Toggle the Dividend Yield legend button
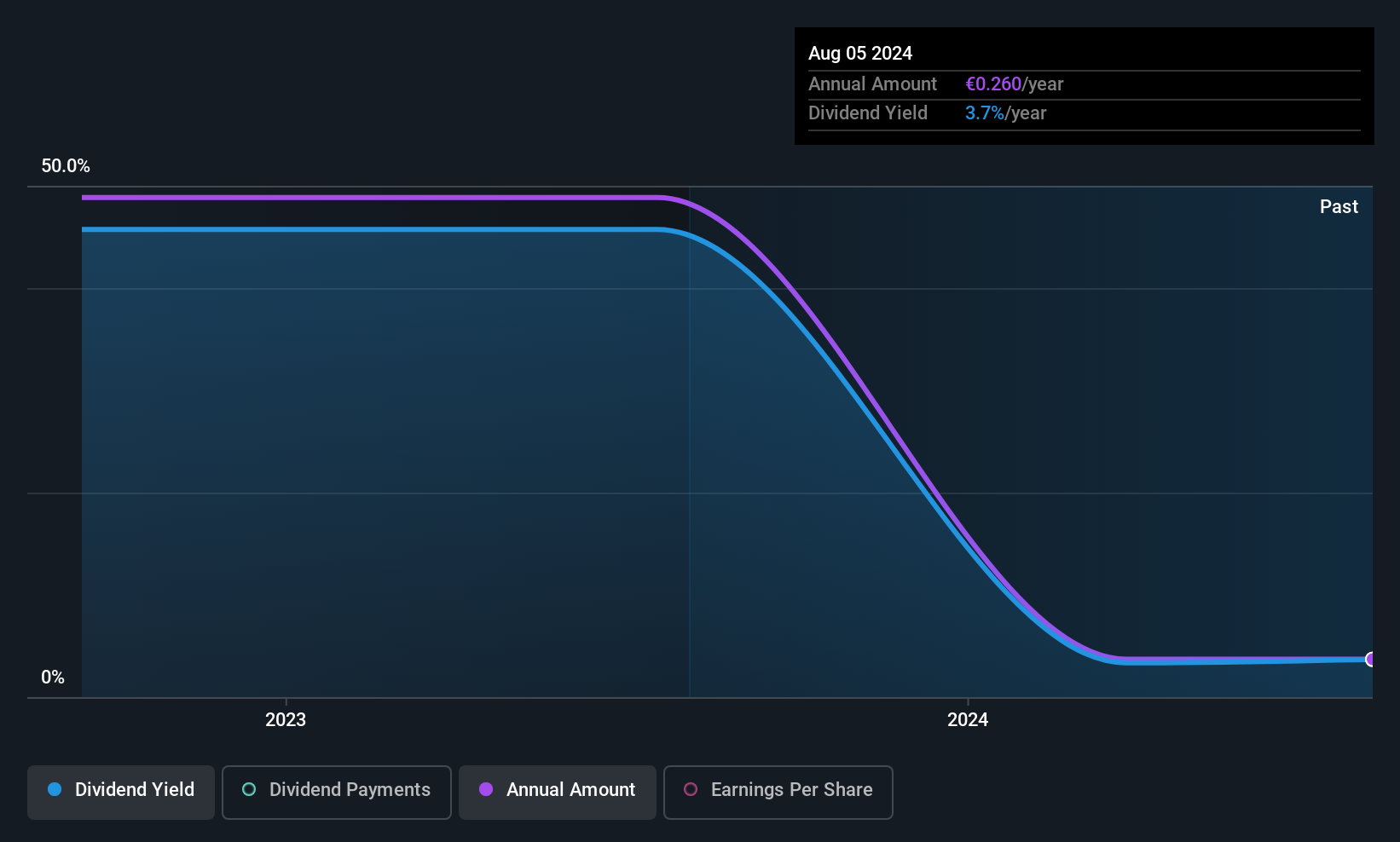1400x842 pixels. point(121,793)
